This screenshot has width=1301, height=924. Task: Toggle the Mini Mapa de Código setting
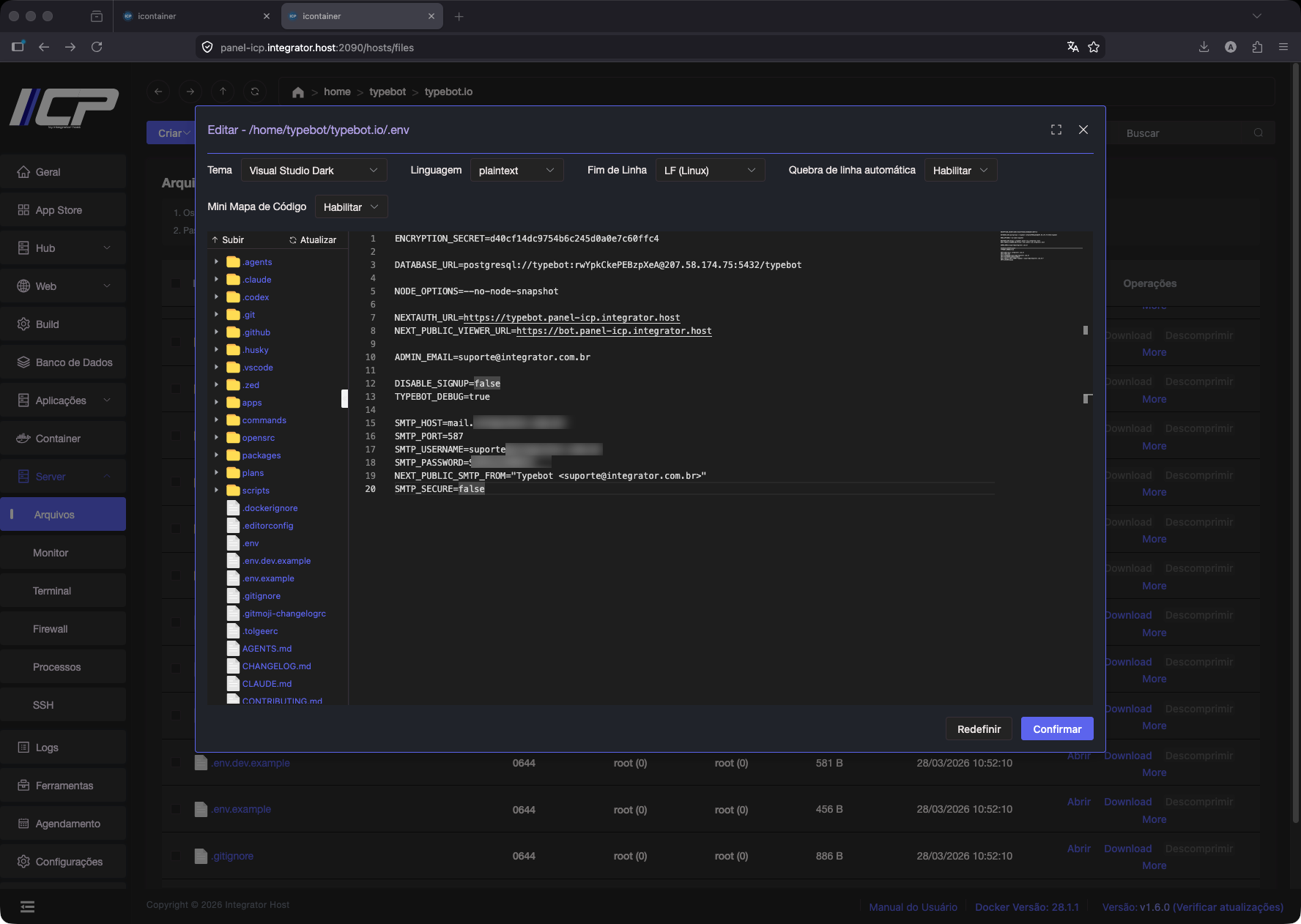351,207
